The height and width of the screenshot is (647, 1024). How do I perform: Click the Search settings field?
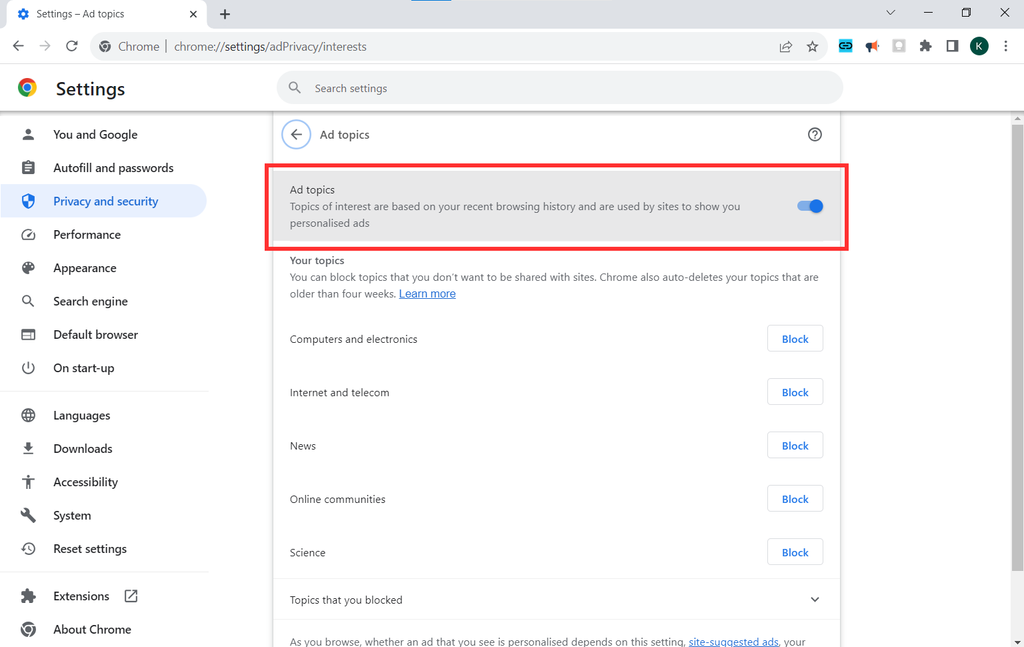(x=560, y=88)
